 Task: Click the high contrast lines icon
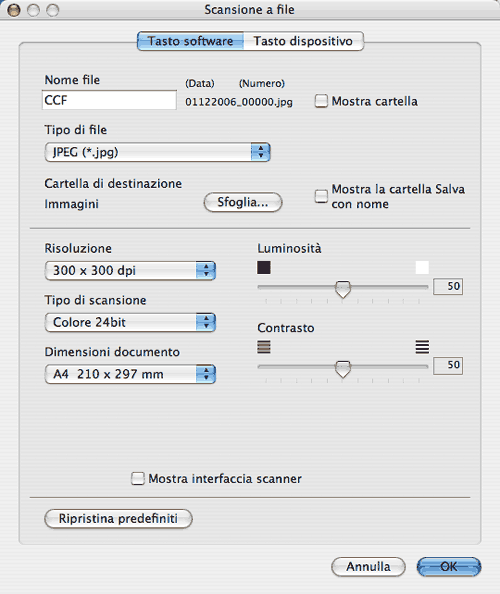tap(422, 347)
